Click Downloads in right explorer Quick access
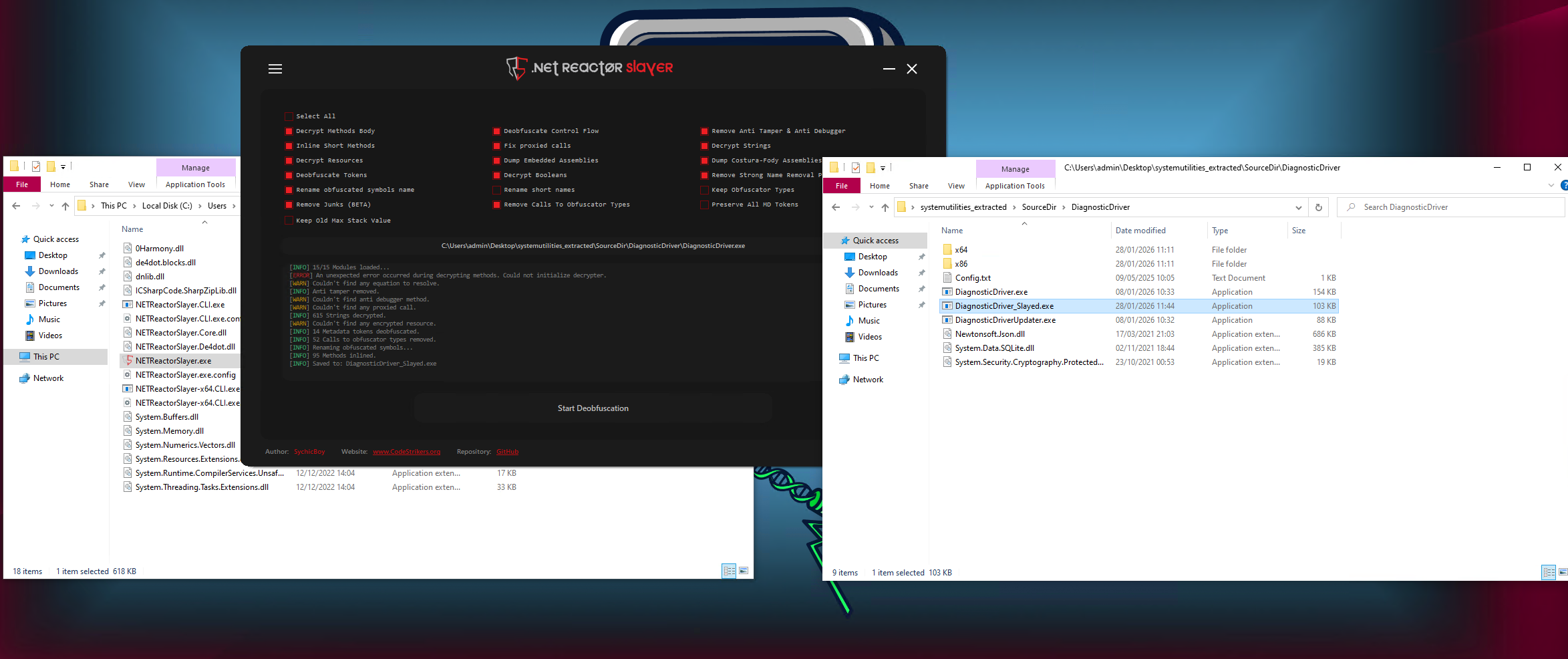The image size is (1568, 659). coord(878,273)
